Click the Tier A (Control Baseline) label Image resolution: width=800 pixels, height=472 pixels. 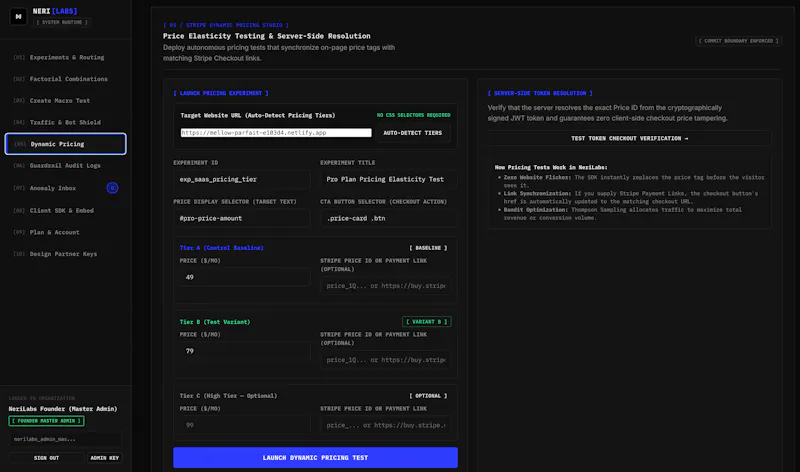[221, 248]
